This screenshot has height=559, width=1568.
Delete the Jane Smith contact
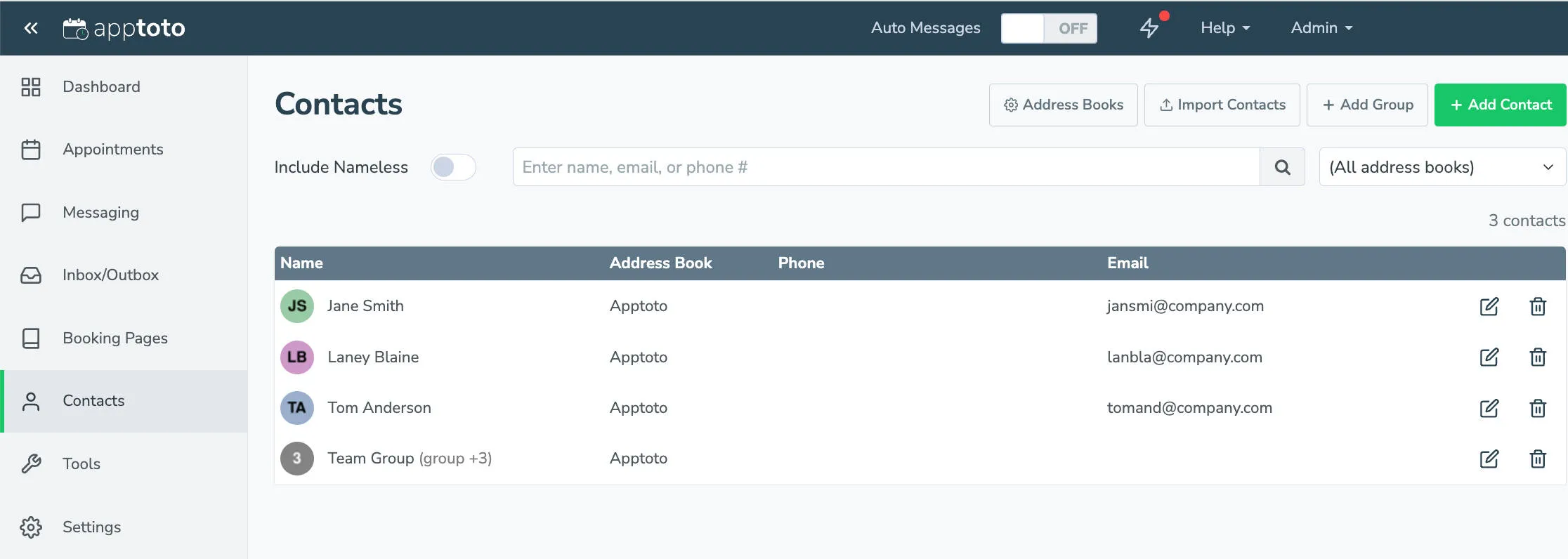pos(1538,306)
